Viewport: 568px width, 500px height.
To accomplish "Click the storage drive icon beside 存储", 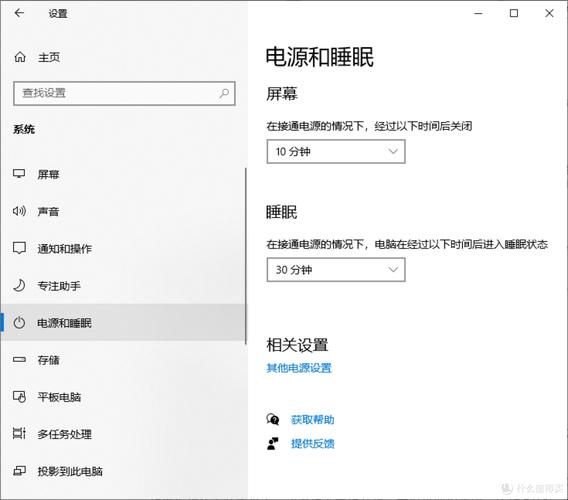I will (x=19, y=360).
